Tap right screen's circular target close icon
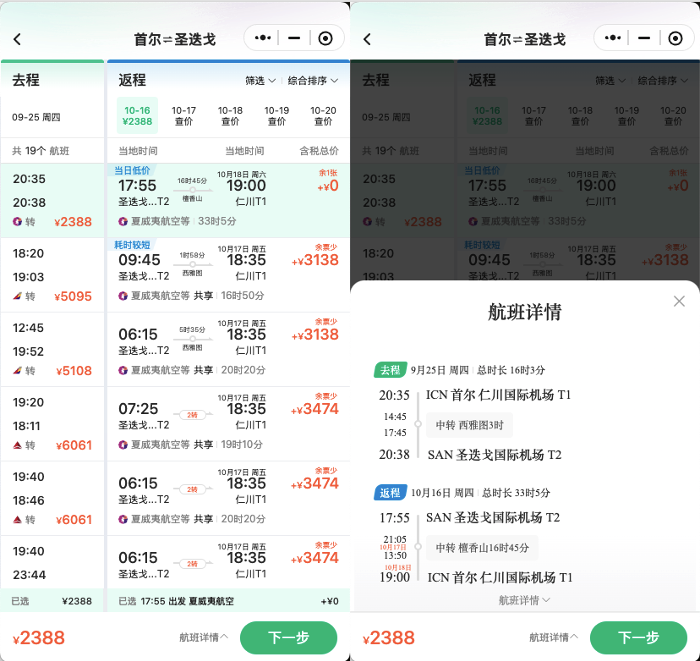 (x=675, y=38)
